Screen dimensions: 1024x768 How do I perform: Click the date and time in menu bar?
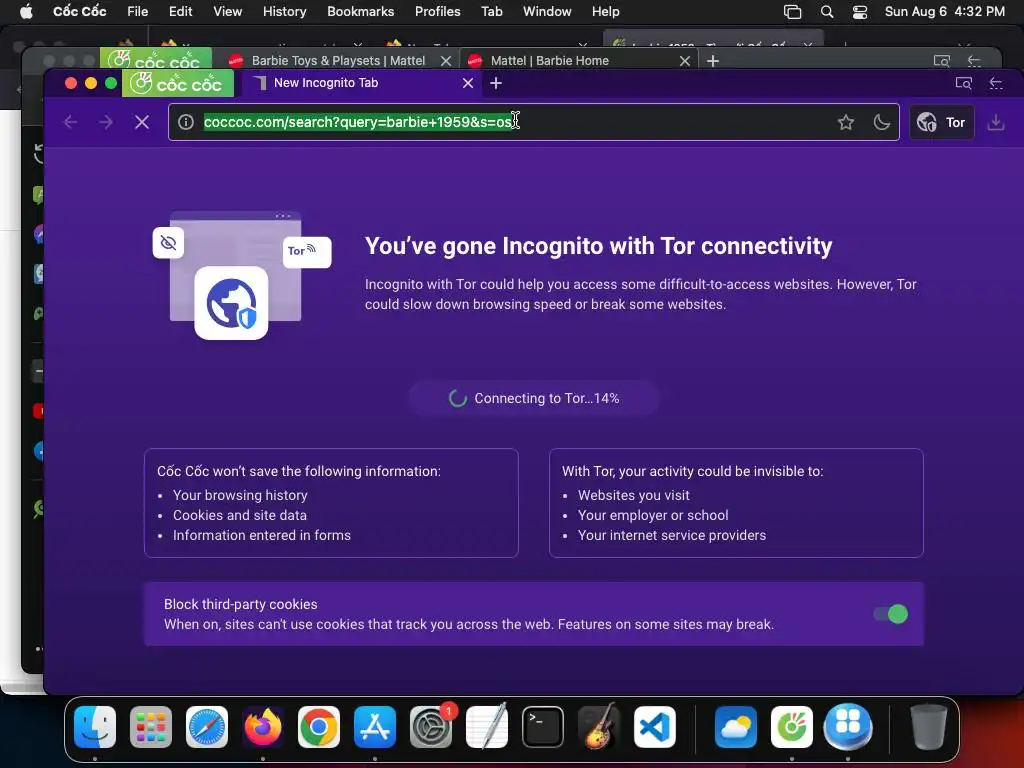point(944,12)
